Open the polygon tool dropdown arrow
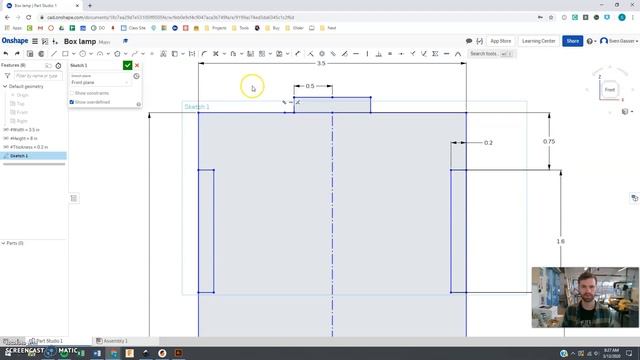Image resolution: width=640 pixels, height=360 pixels. click(125, 54)
